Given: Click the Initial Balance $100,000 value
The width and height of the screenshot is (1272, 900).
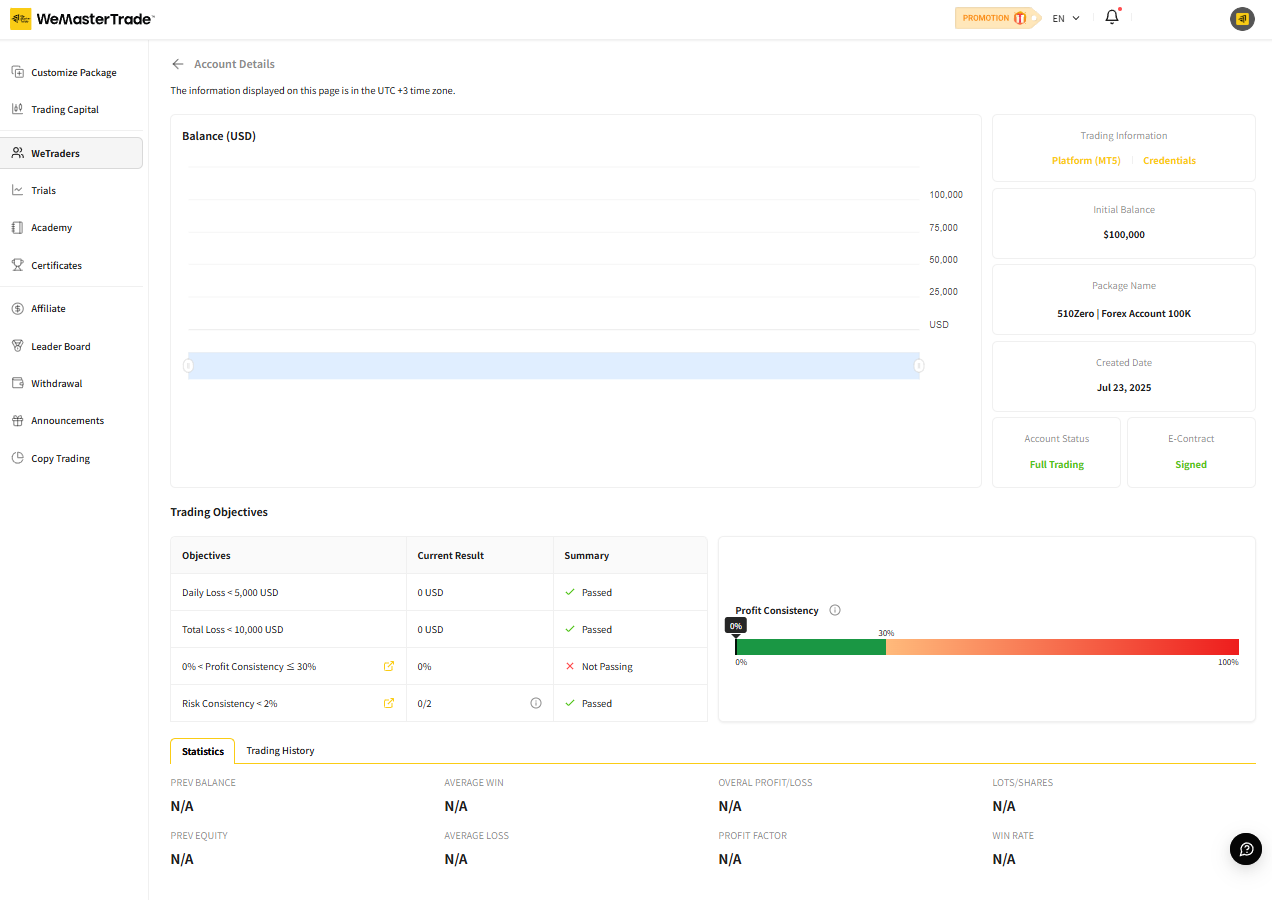Looking at the screenshot, I should click(1124, 235).
